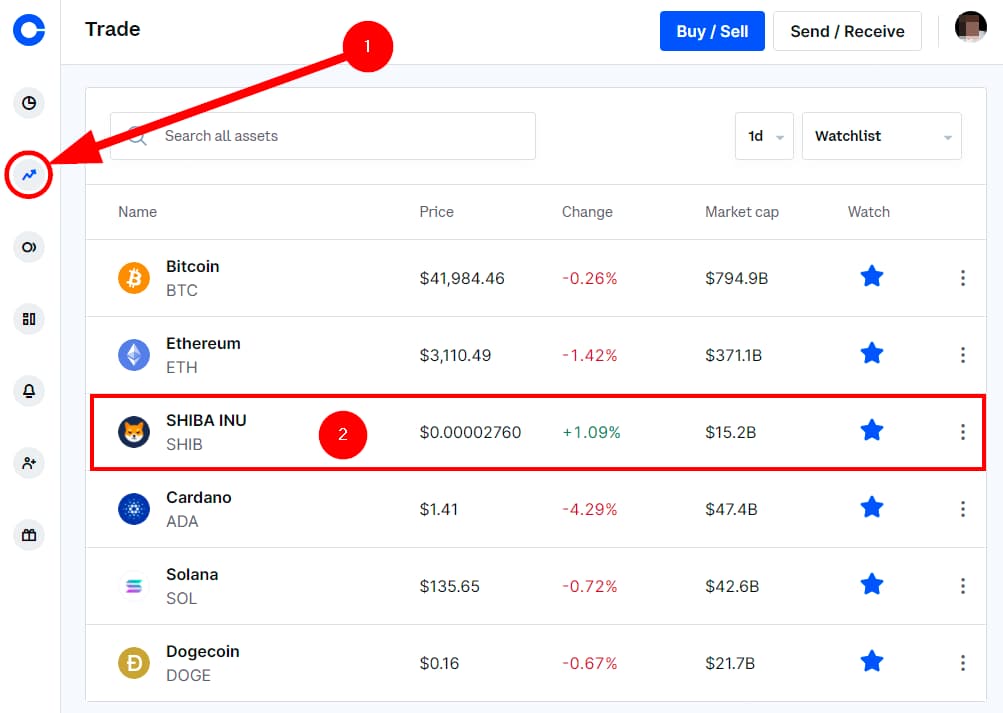The height and width of the screenshot is (713, 1003).
Task: Sort by the Price column header
Action: (x=437, y=212)
